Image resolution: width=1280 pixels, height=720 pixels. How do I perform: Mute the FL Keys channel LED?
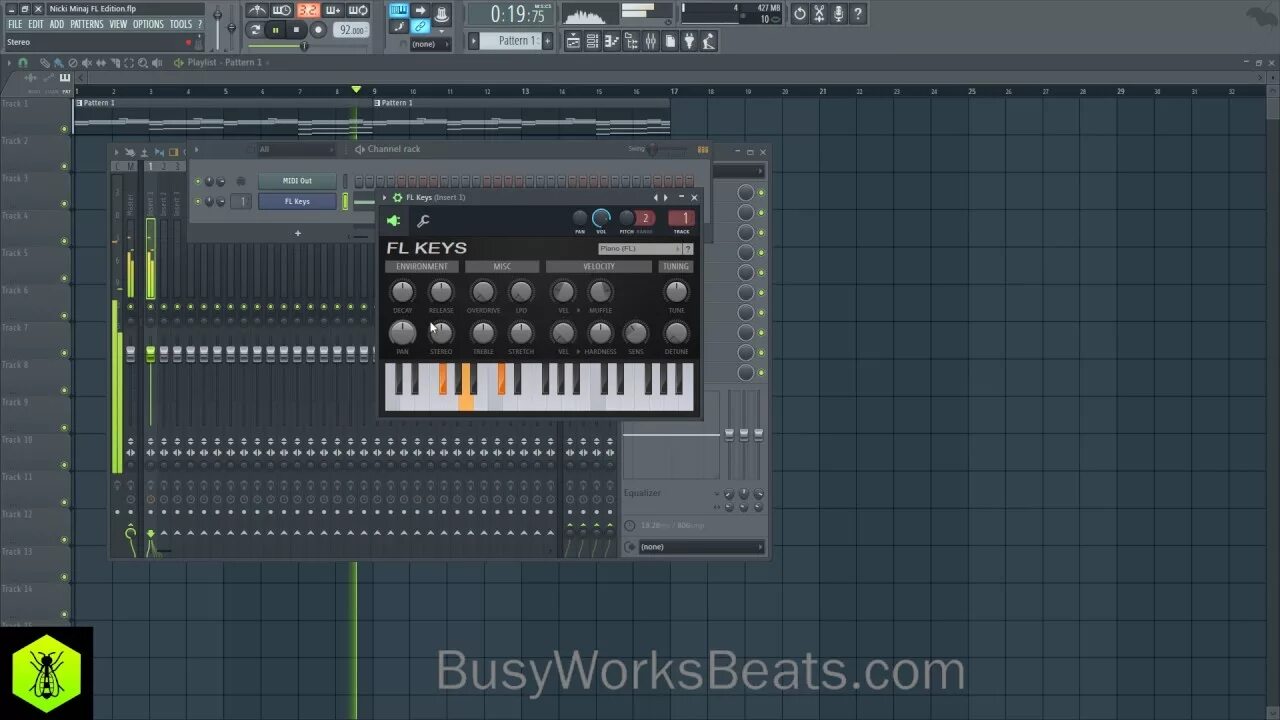click(x=197, y=201)
